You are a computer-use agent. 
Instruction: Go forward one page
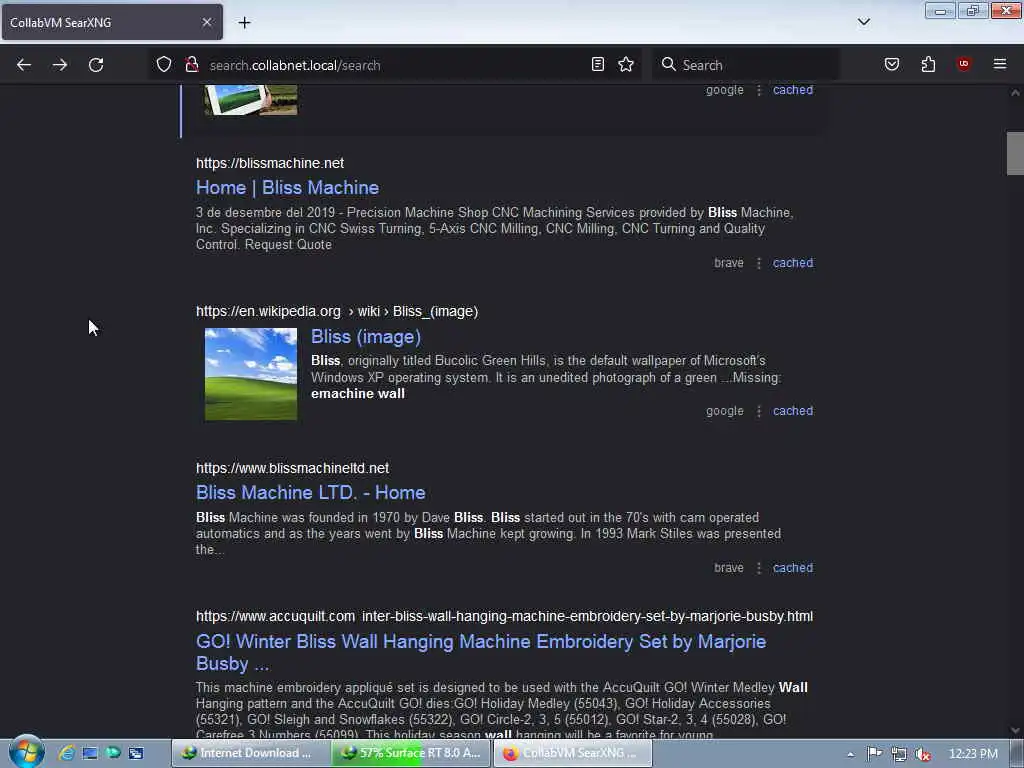[60, 65]
